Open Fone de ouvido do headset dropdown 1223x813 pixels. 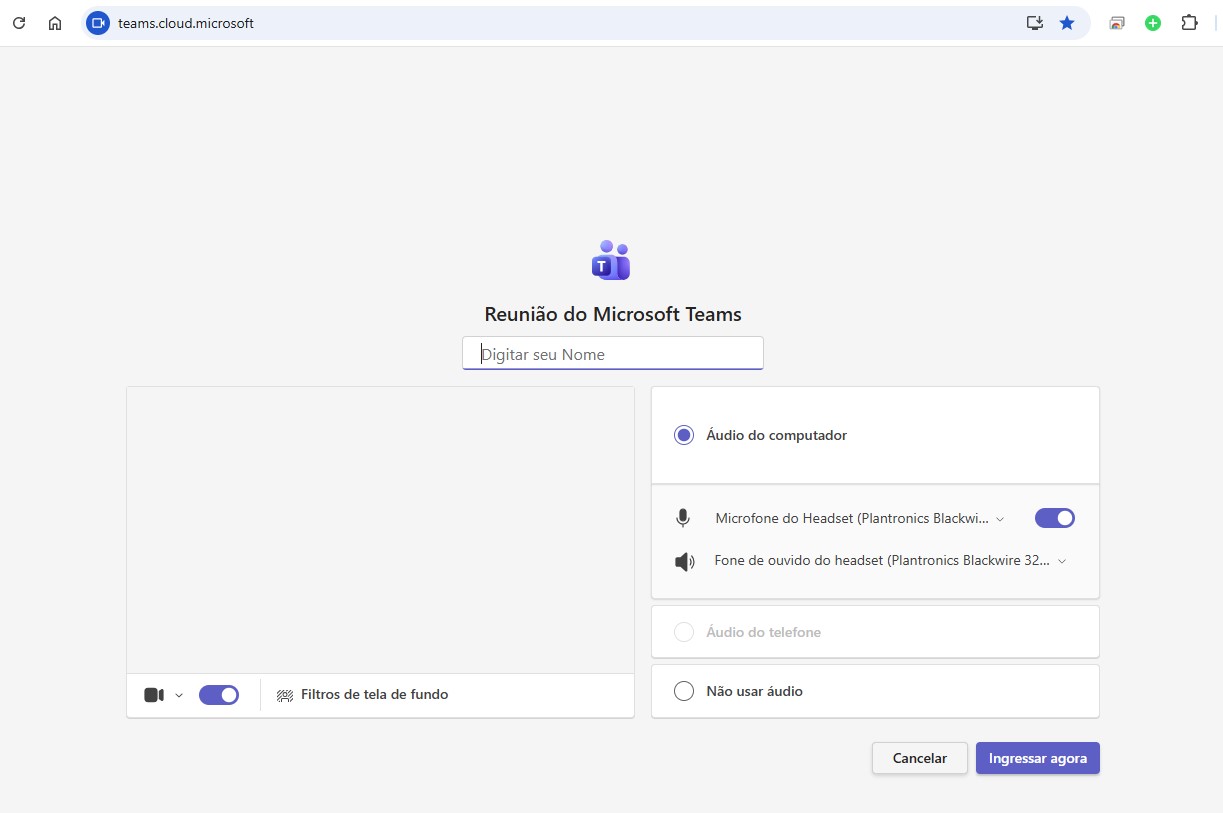coord(890,561)
